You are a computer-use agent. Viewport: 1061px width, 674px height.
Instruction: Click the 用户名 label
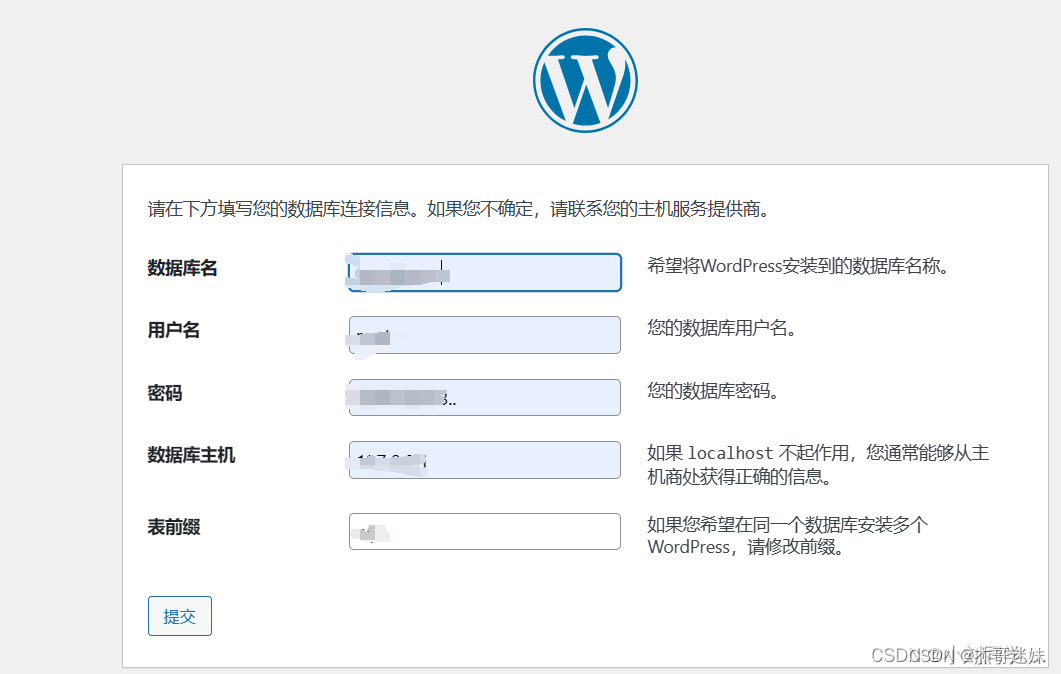coord(174,330)
